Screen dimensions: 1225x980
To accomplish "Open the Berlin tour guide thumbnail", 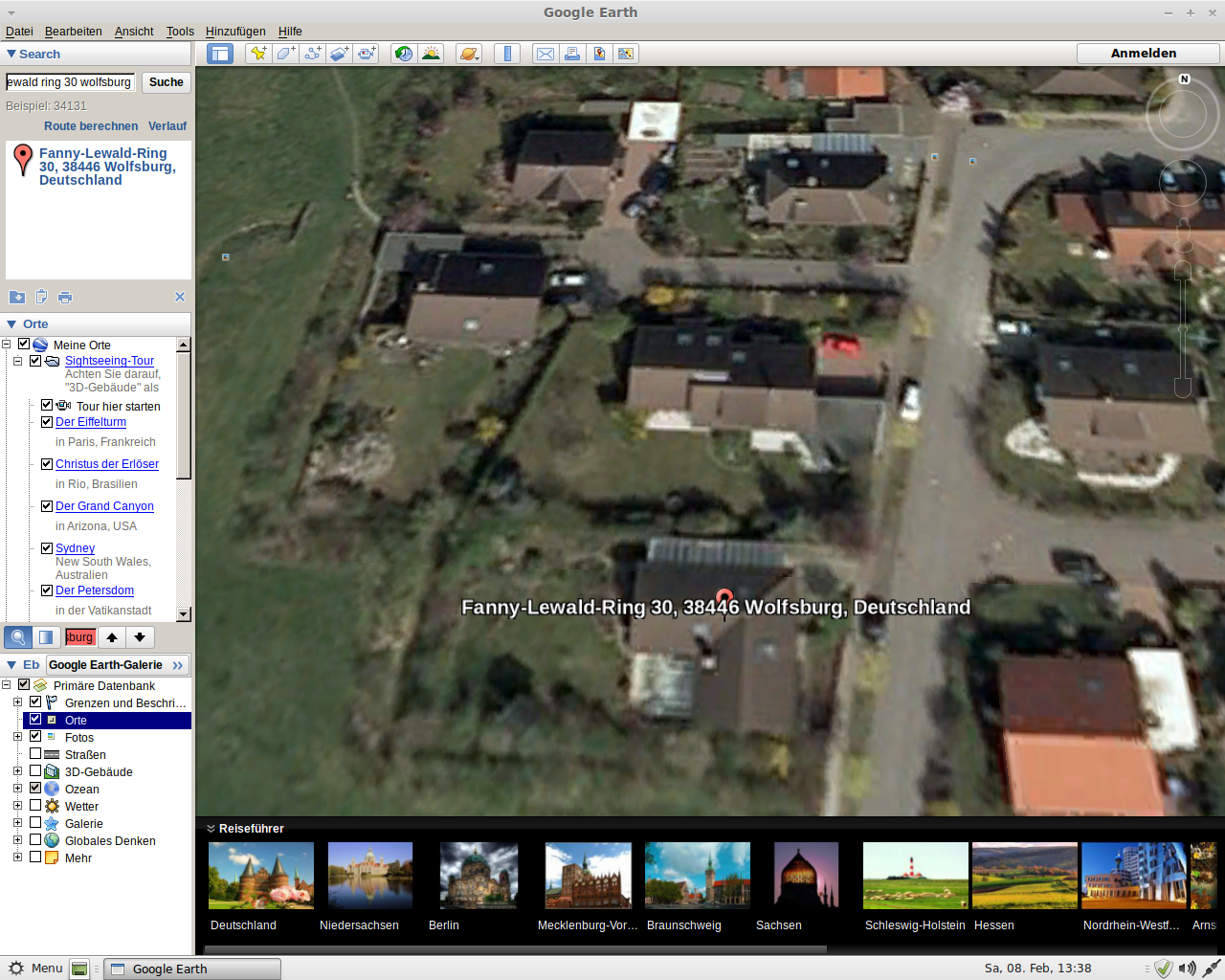I will (479, 876).
